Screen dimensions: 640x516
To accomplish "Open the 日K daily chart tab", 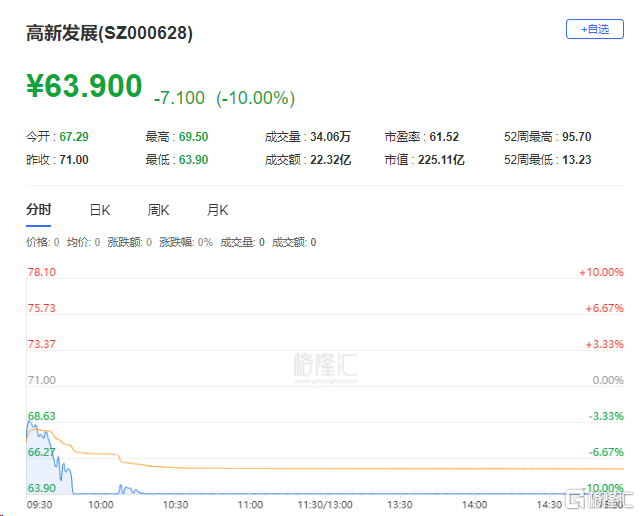I will [100, 210].
